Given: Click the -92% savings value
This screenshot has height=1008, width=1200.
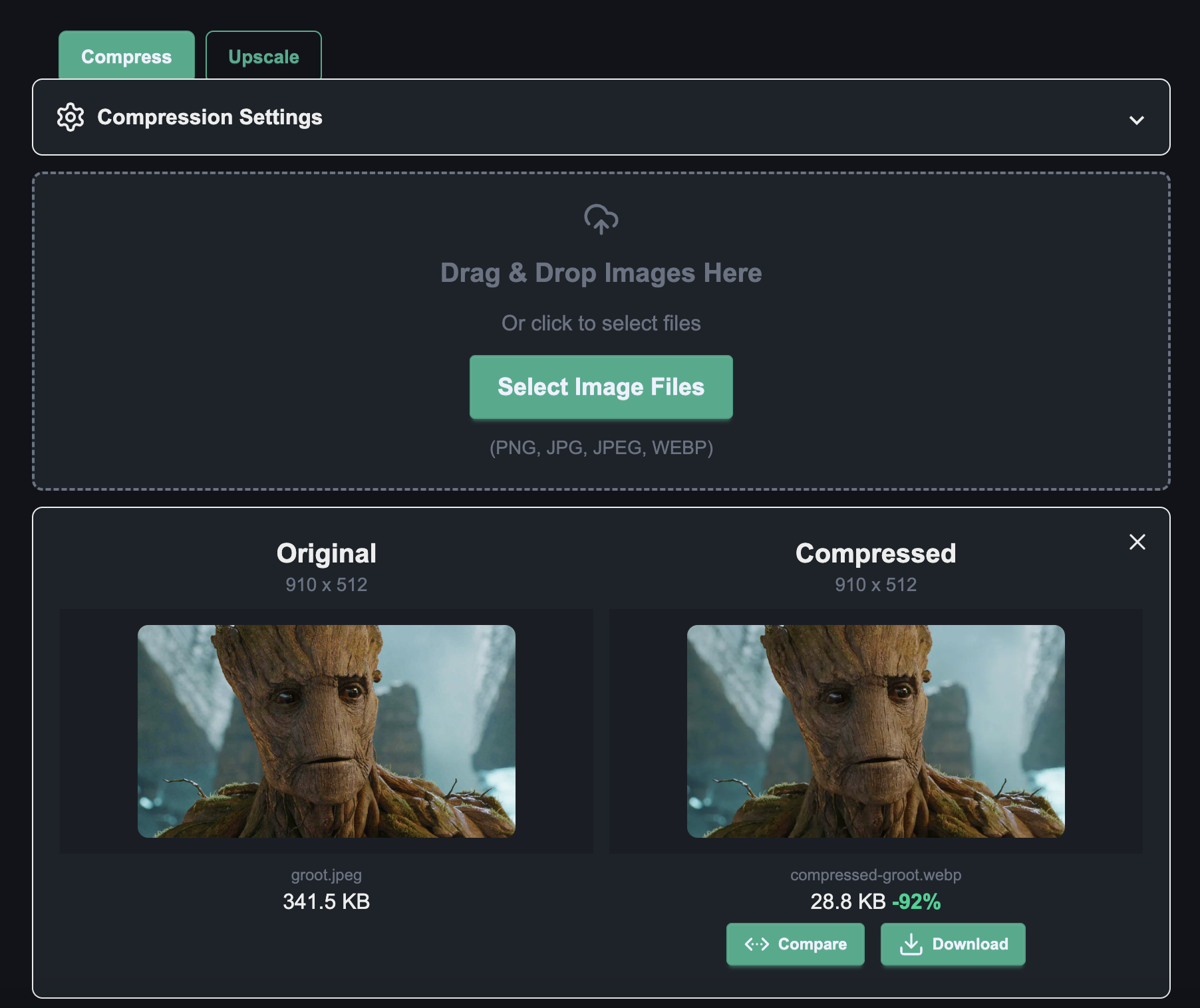Looking at the screenshot, I should click(x=917, y=902).
